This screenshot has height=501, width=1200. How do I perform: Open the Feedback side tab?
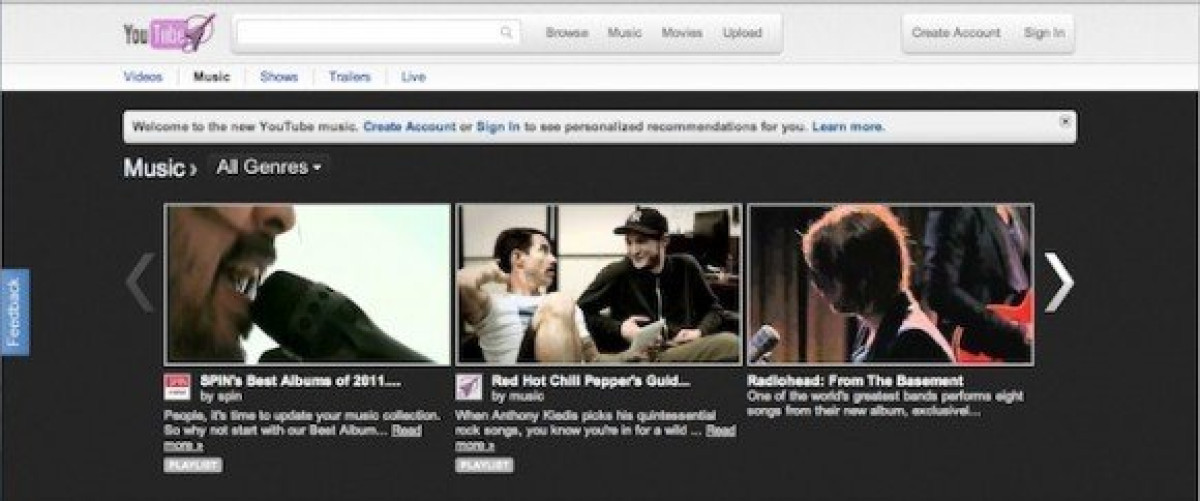point(14,312)
